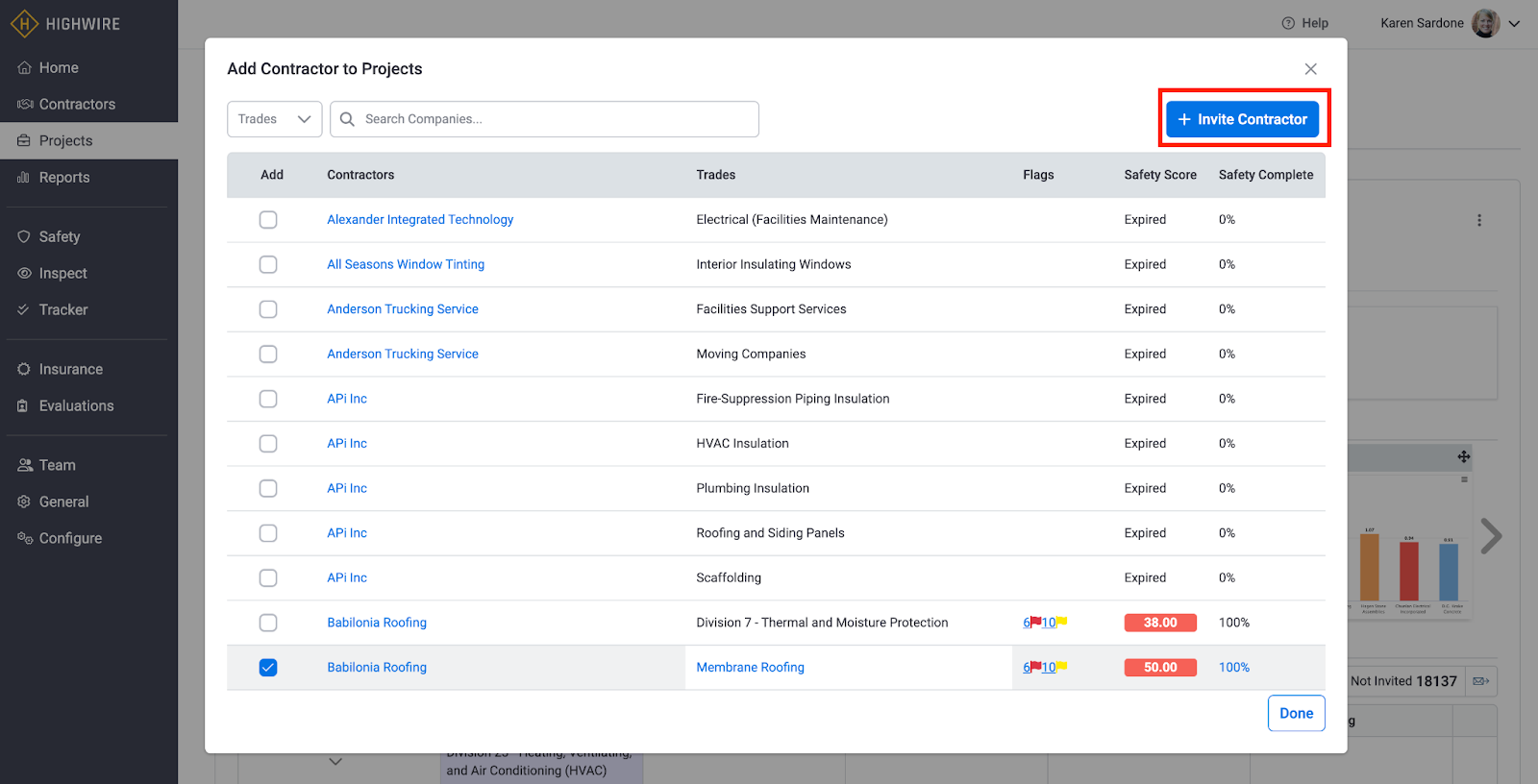Image resolution: width=1538 pixels, height=784 pixels.
Task: Expand the chevron below the dialog
Action: [335, 762]
